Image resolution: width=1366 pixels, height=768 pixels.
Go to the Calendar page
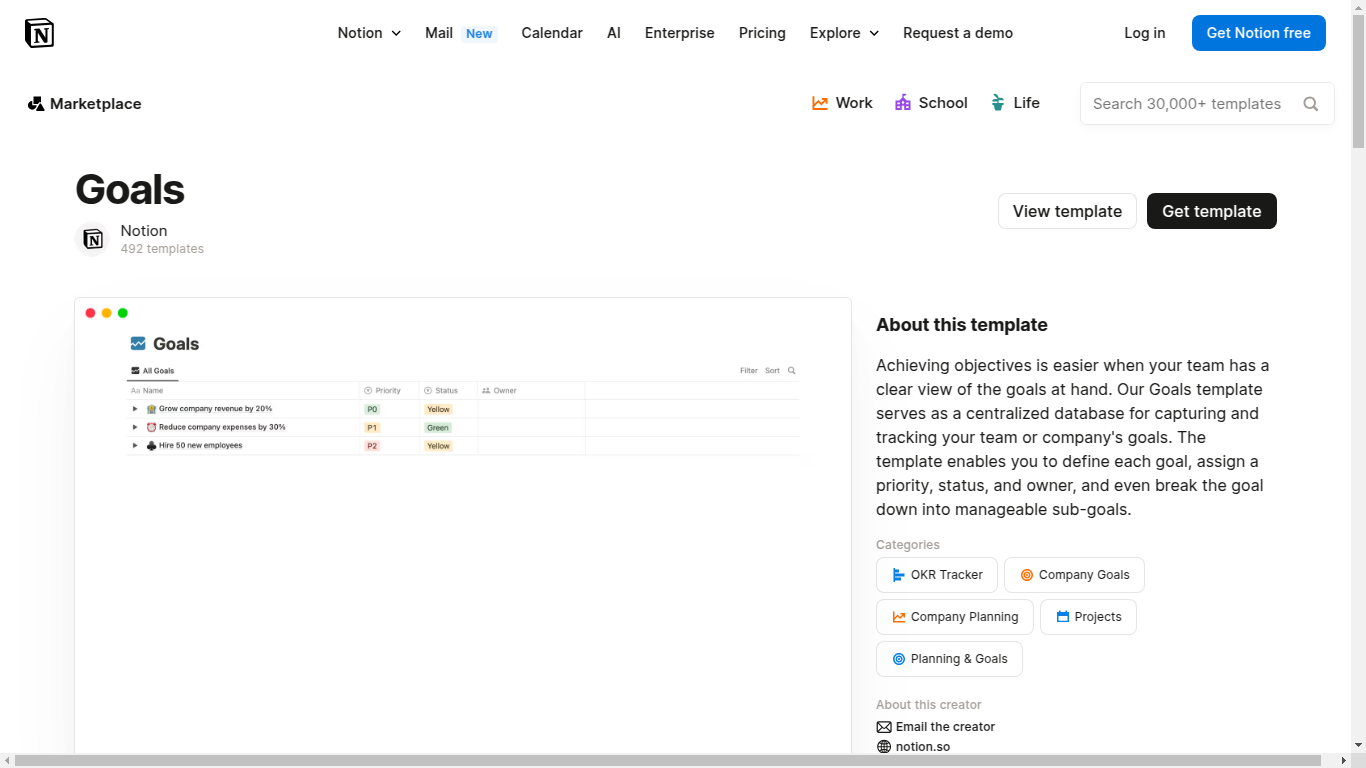[552, 33]
